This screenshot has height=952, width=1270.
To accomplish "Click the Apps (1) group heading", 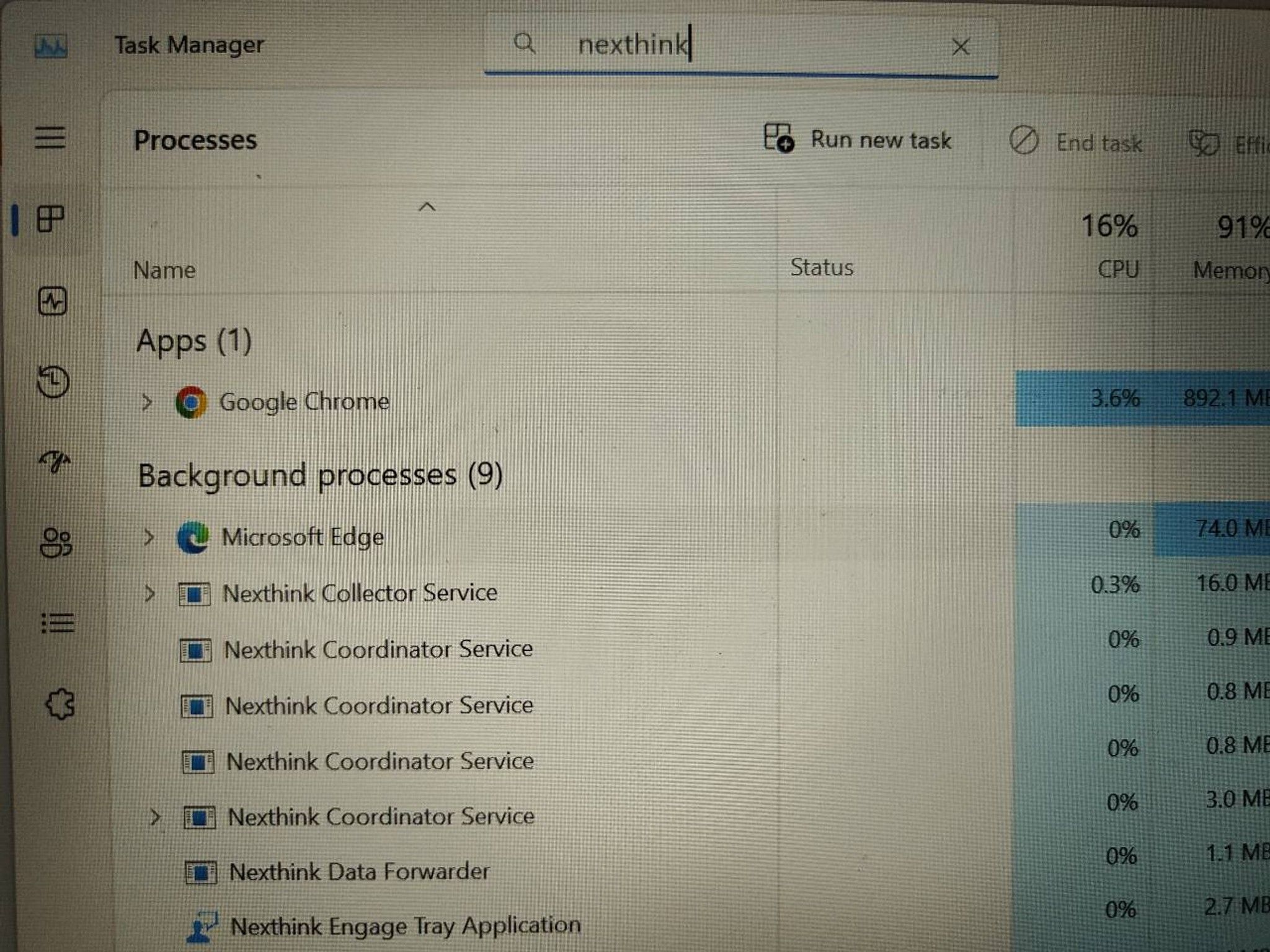I will click(194, 342).
